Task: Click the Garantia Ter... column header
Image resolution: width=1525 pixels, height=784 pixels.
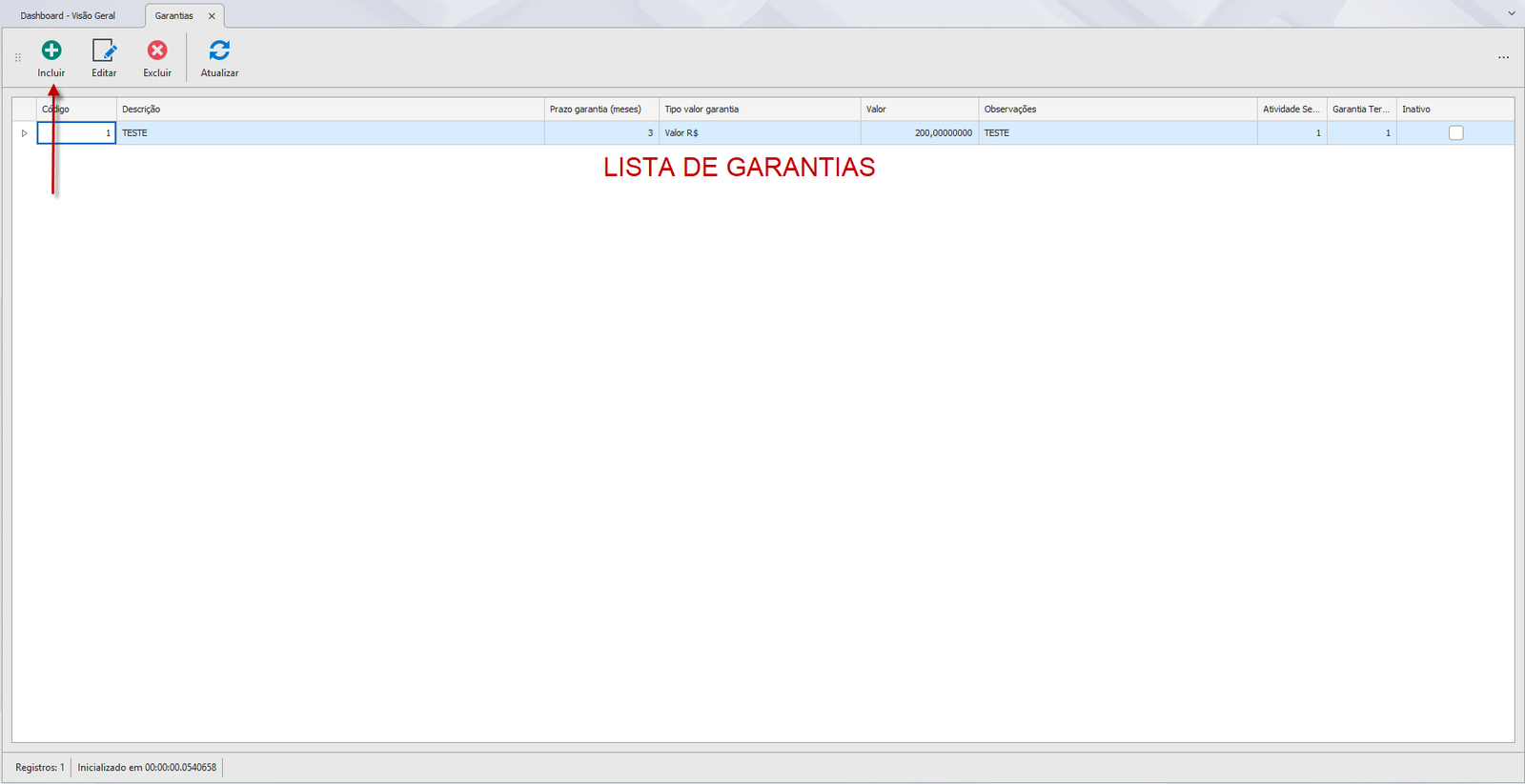Action: pyautogui.click(x=1361, y=110)
